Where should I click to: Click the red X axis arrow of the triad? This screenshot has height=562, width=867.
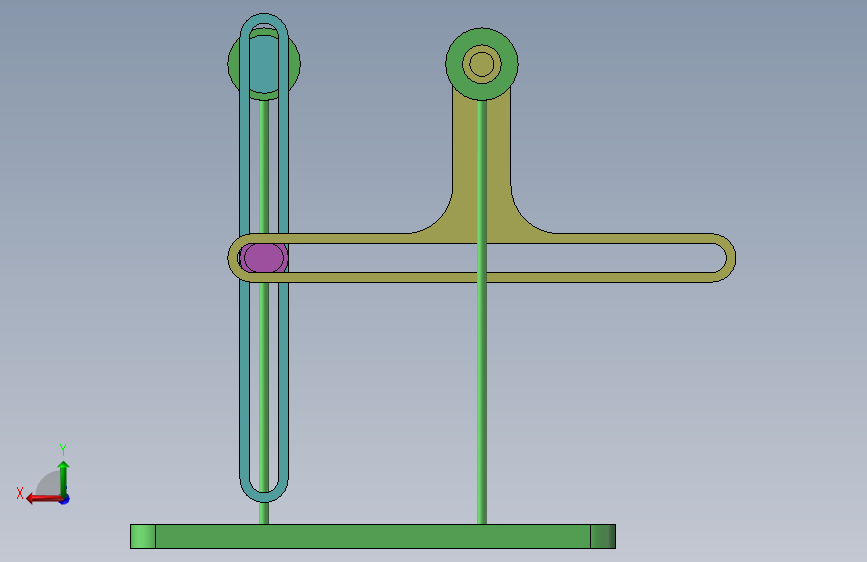[44, 499]
